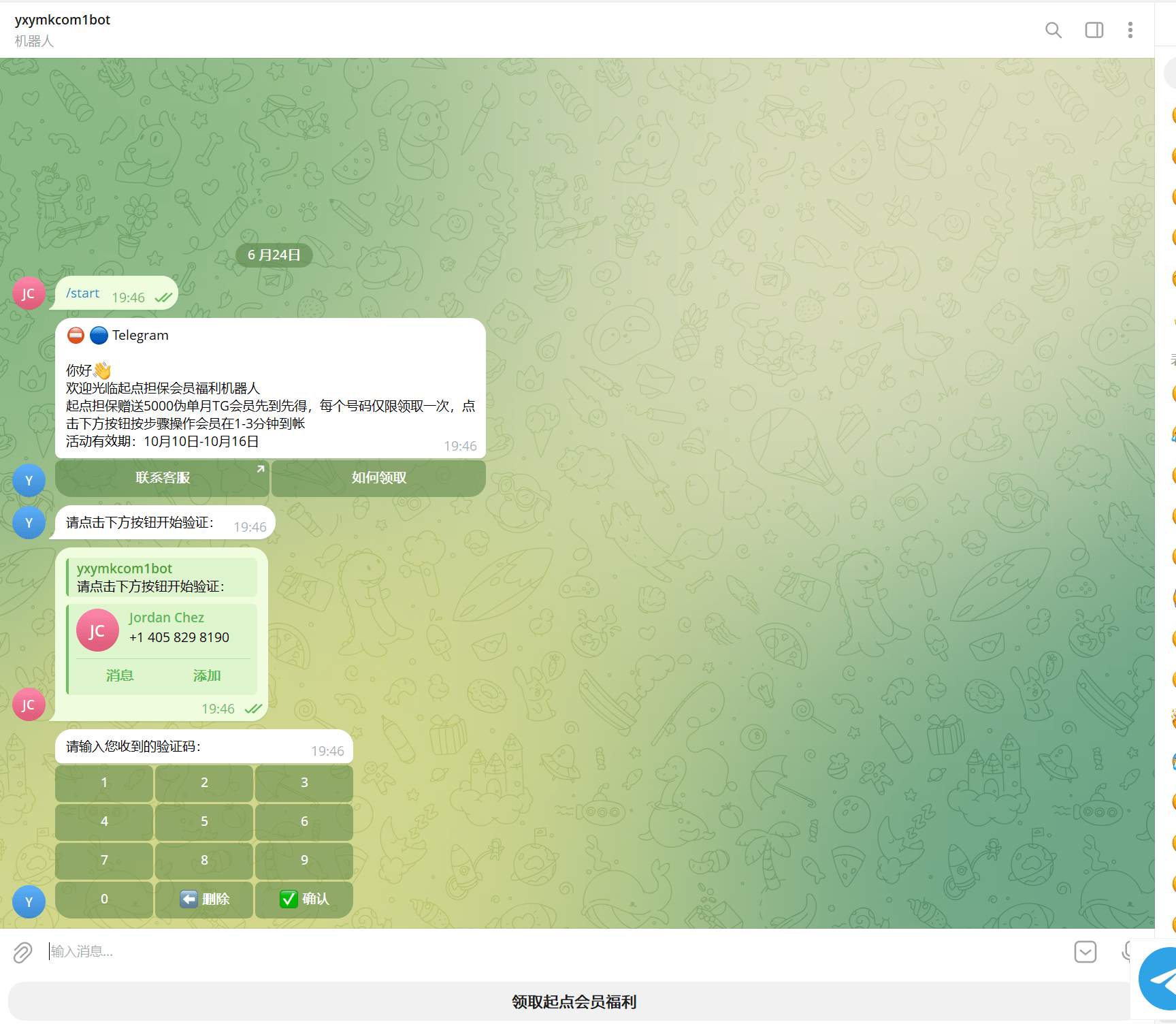The image size is (1176, 1024).
Task: Select the 联系客服 inline button
Action: click(162, 478)
